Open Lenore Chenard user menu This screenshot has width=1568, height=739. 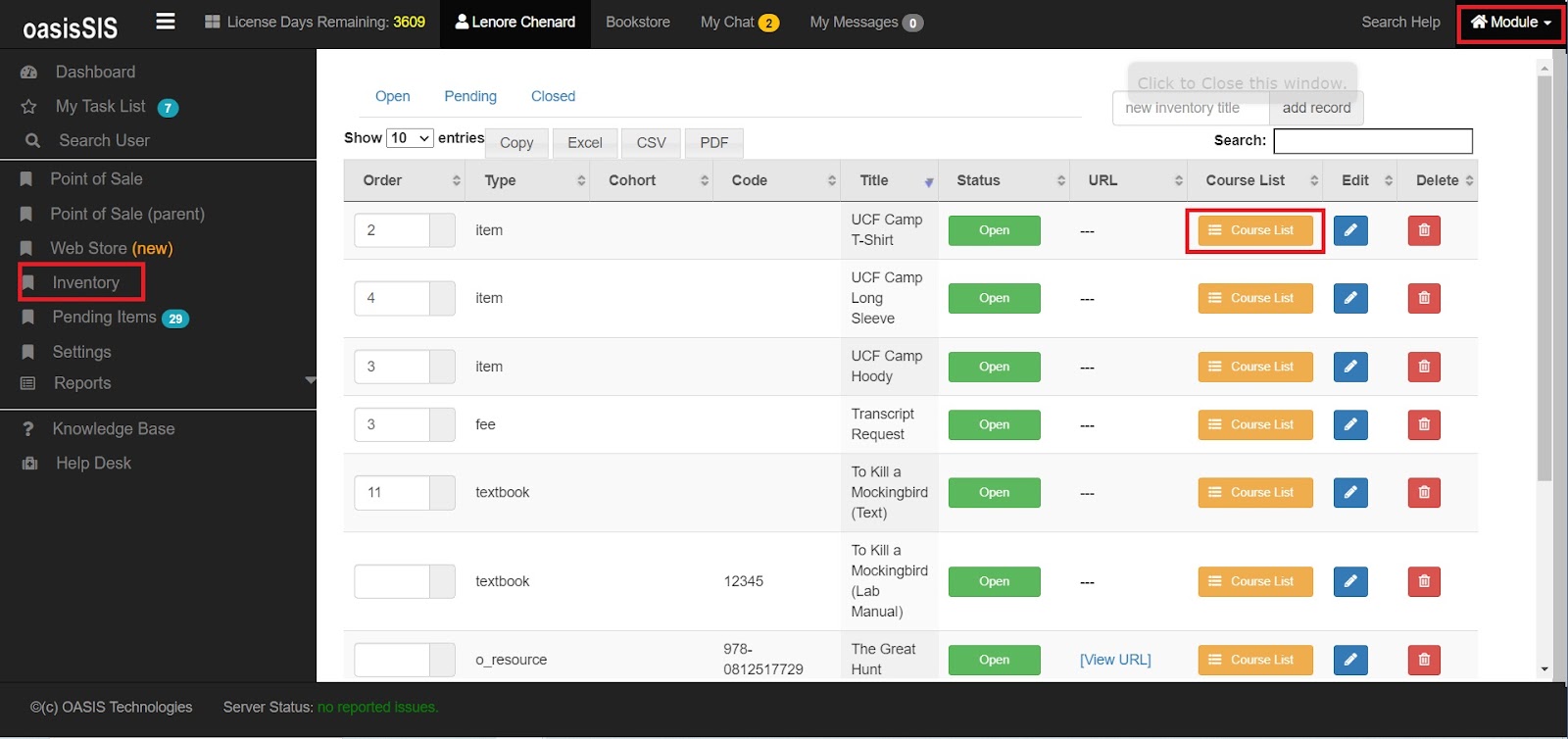click(514, 22)
